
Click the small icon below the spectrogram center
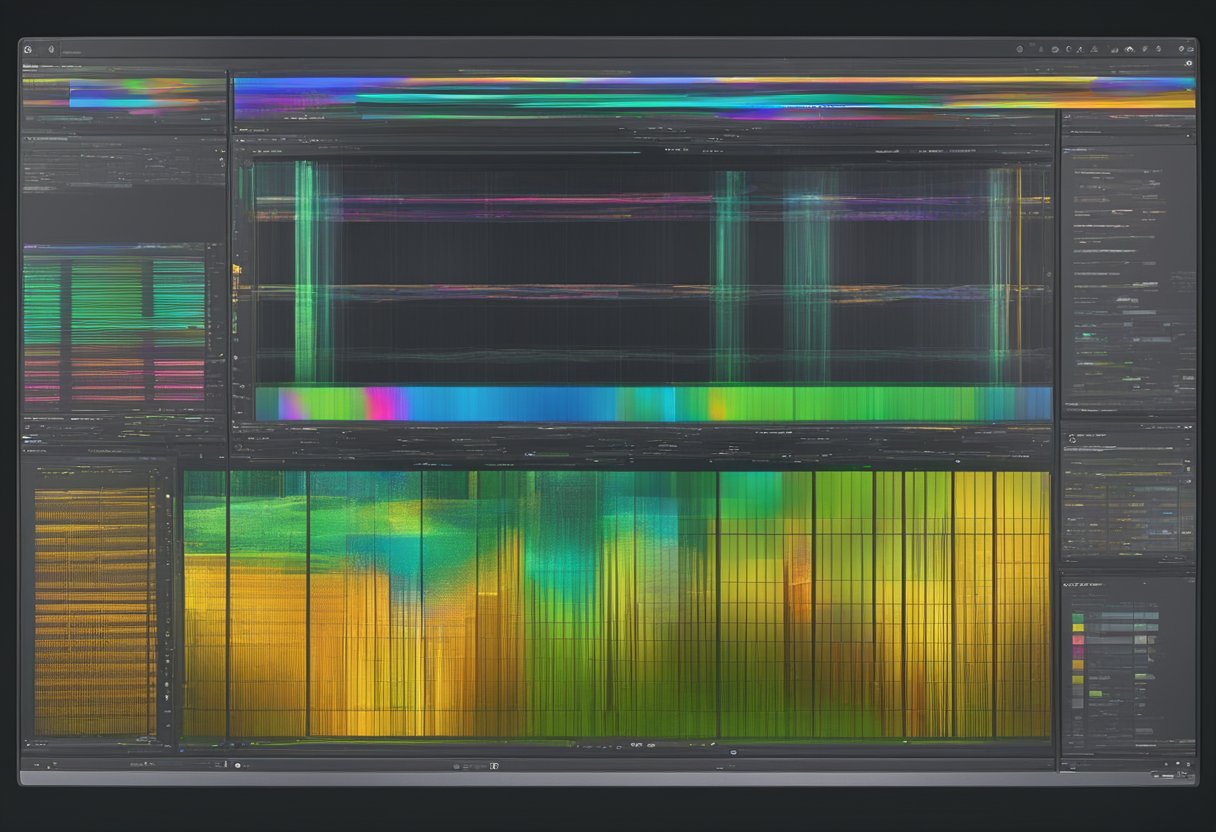[x=733, y=751]
